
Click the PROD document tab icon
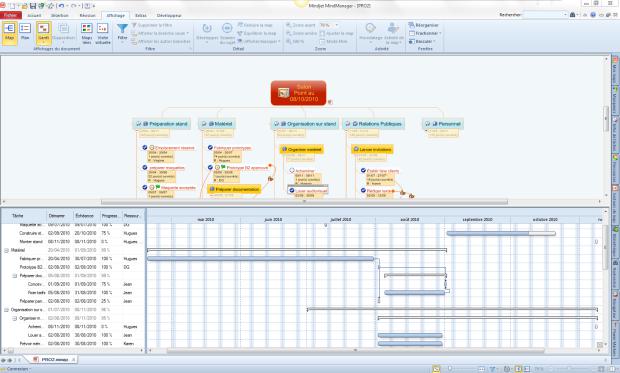[36, 360]
